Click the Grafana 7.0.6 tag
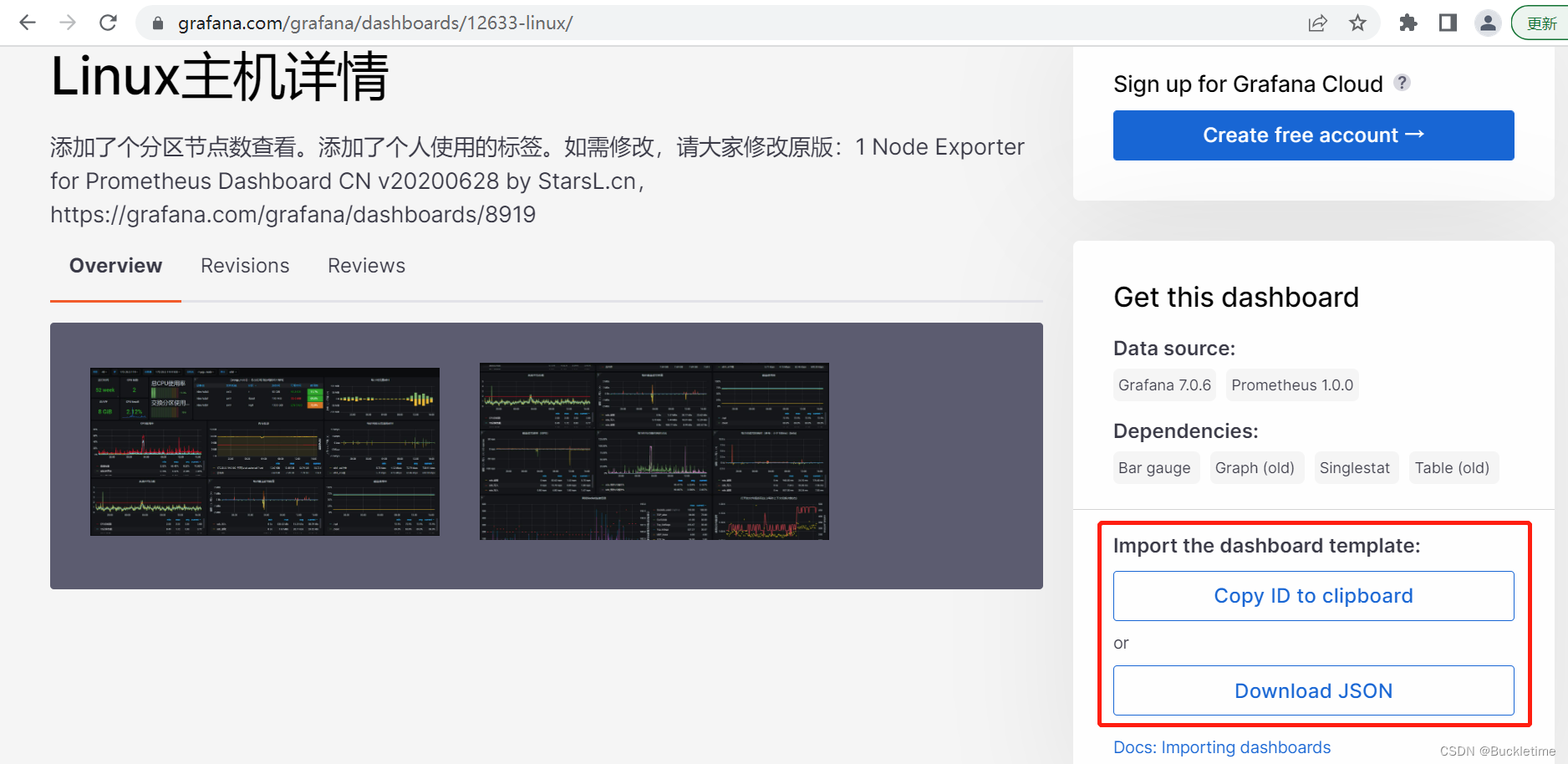Image resolution: width=1568 pixels, height=764 pixels. click(x=1164, y=385)
